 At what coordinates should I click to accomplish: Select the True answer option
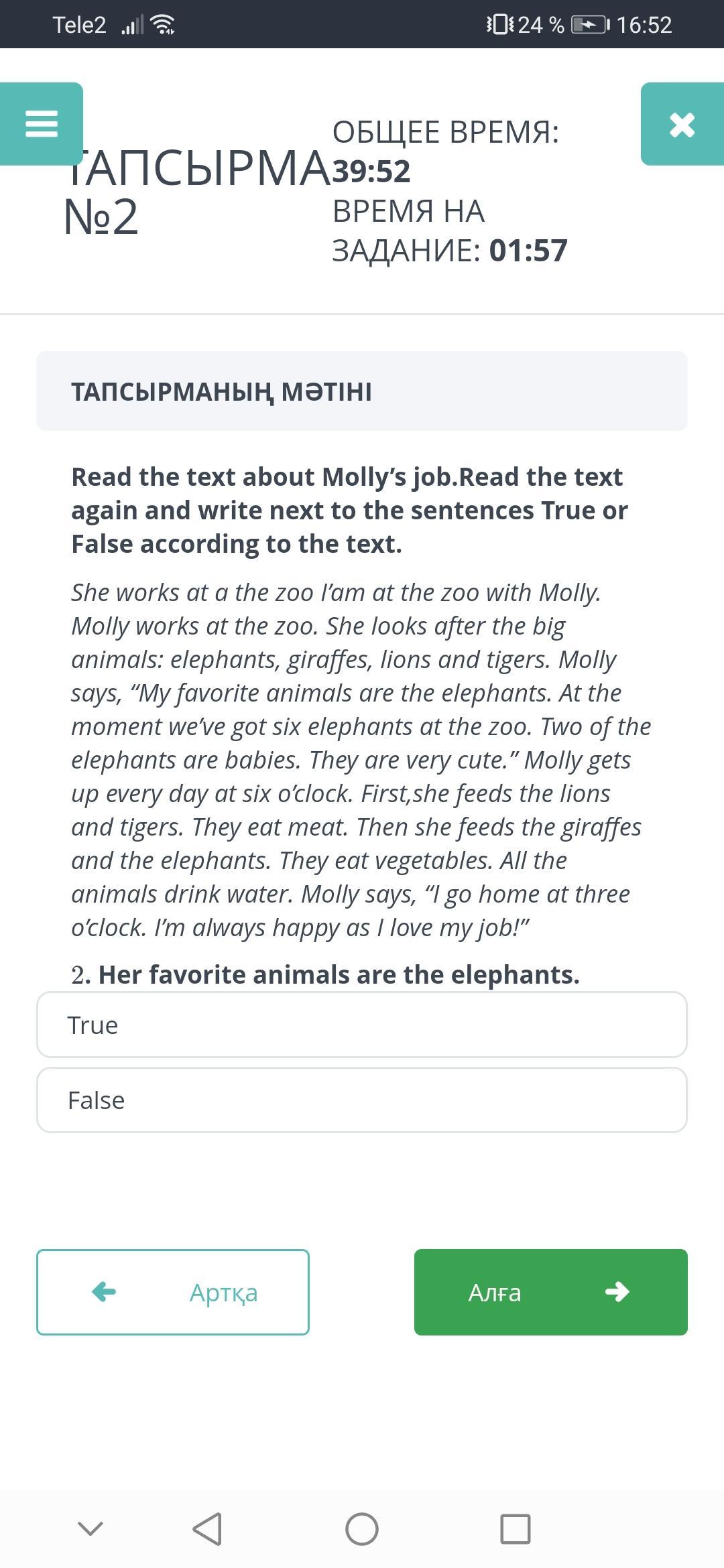pyautogui.click(x=362, y=1025)
